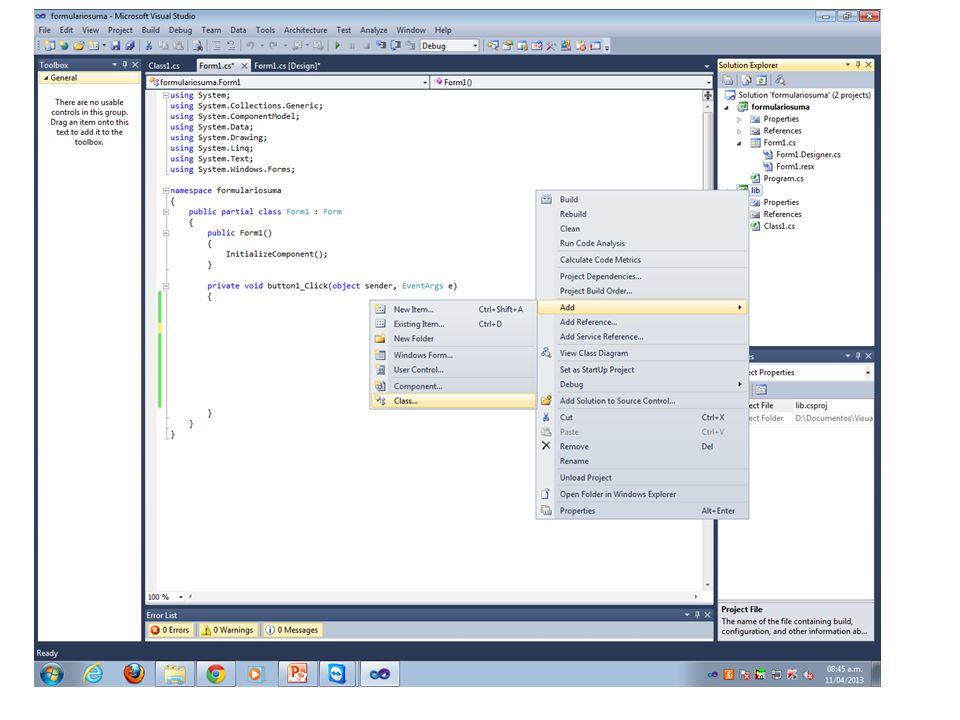Select Form1.Designer.cs in Solution Explorer

click(x=808, y=155)
